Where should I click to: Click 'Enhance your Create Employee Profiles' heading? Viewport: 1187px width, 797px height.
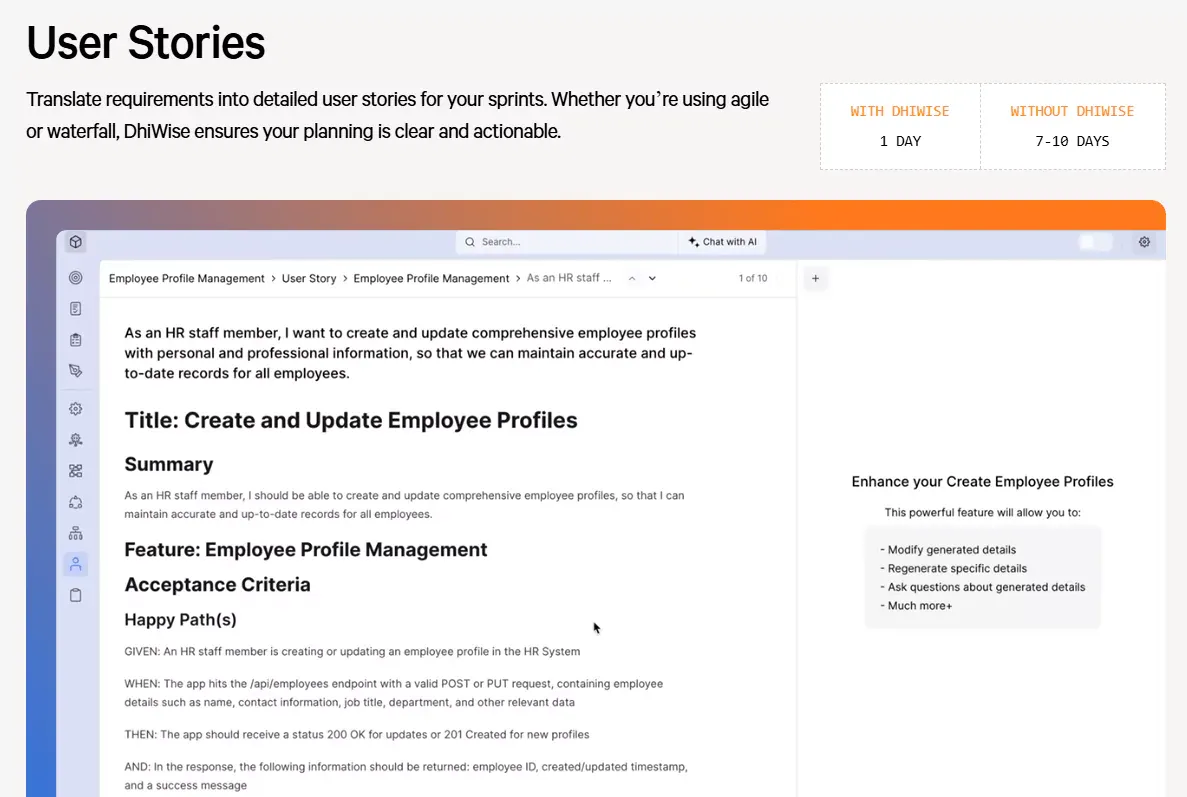pos(983,482)
